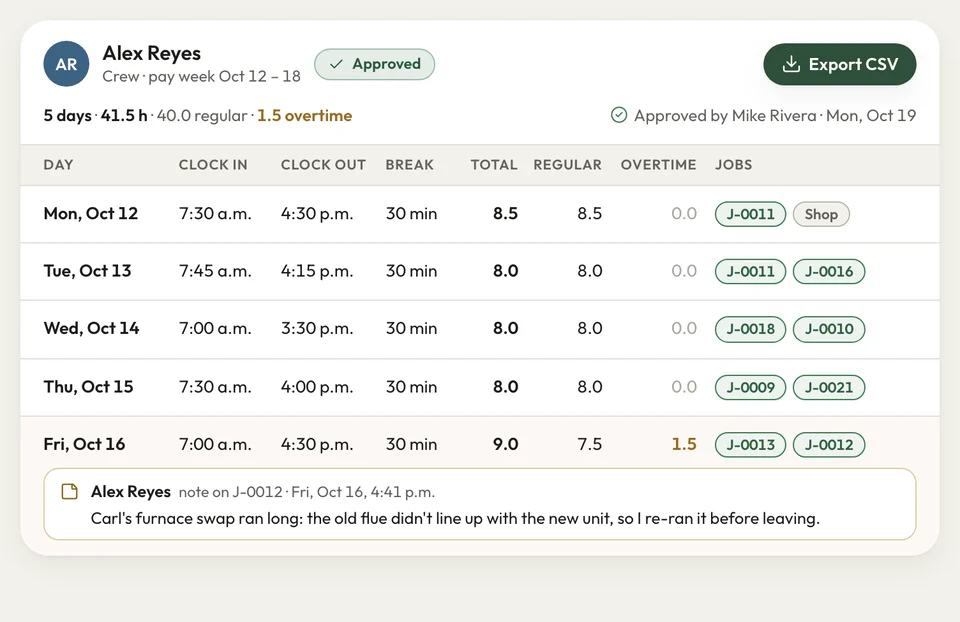Screen dimensions: 960x622
Task: Open job tag J-0010
Action: pos(828,329)
